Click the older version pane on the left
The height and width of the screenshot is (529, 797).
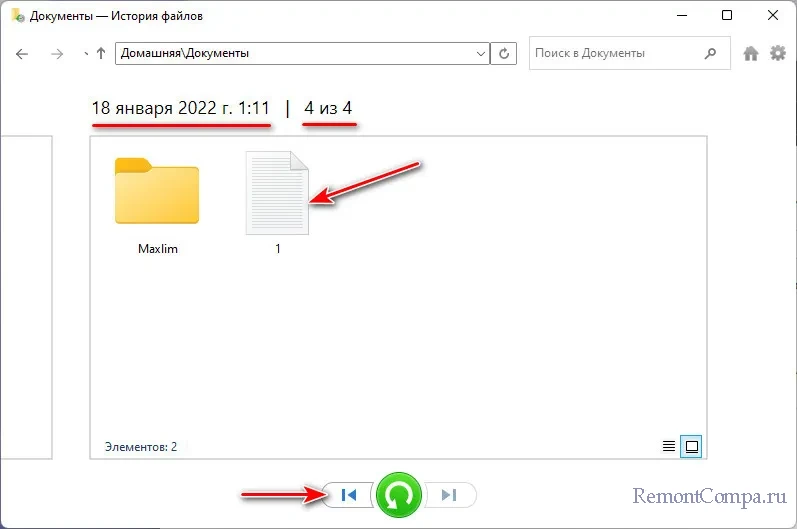pyautogui.click(x=25, y=300)
